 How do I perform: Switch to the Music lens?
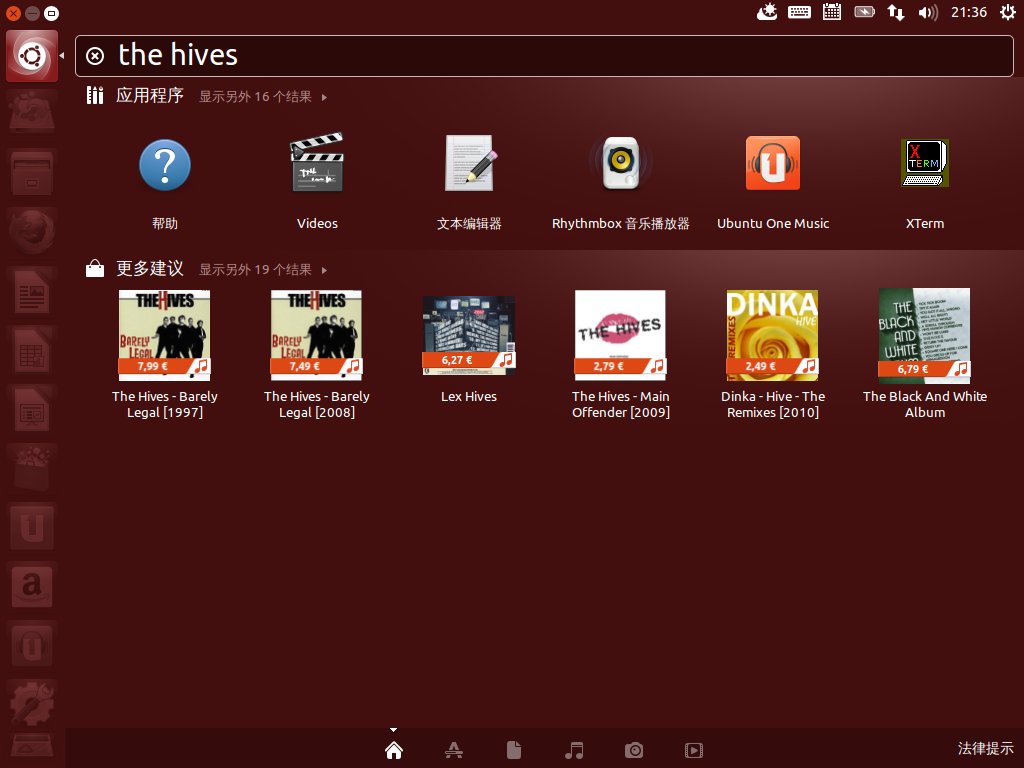point(574,750)
